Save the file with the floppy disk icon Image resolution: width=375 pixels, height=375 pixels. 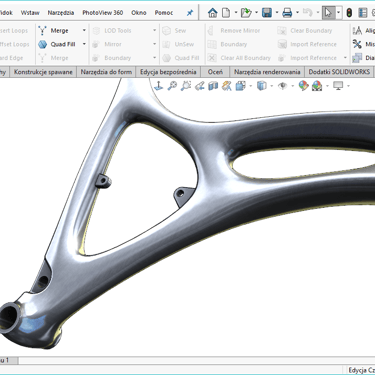tap(267, 13)
